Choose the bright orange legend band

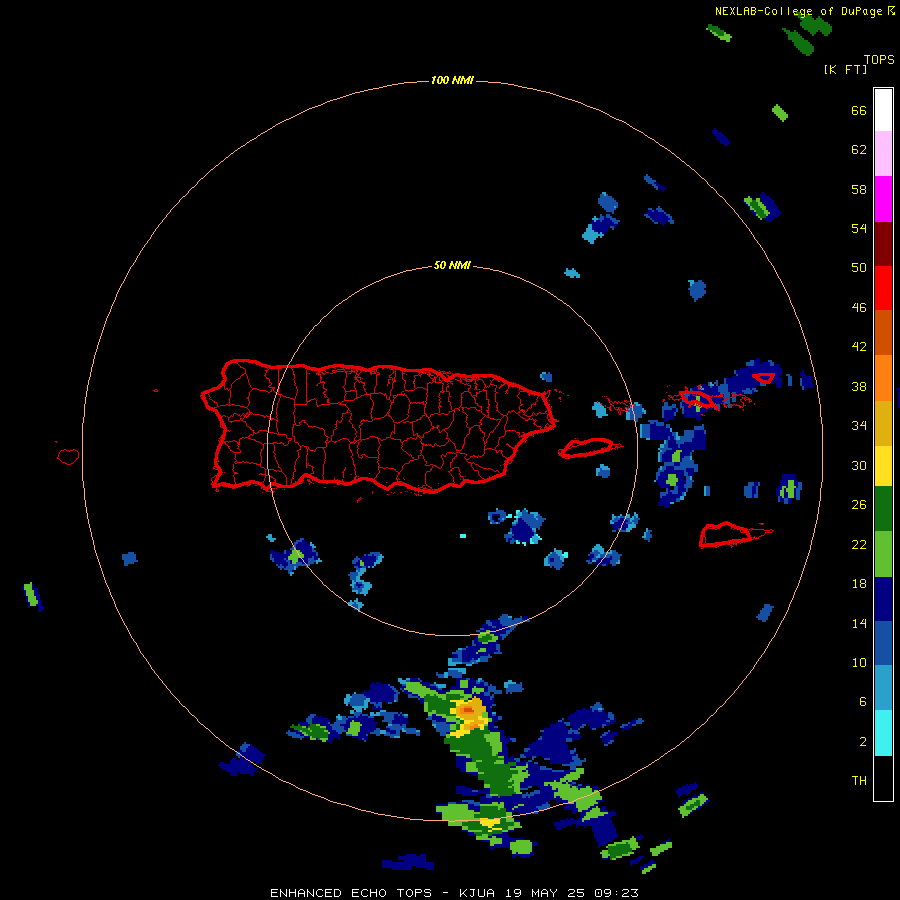pyautogui.click(x=883, y=378)
